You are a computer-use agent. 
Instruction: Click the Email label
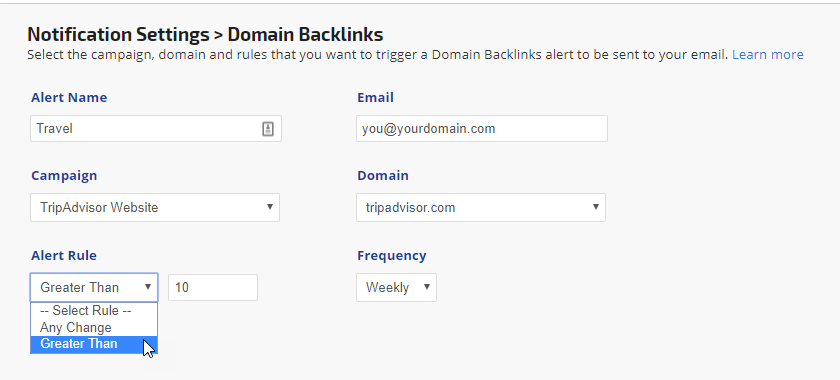click(376, 98)
